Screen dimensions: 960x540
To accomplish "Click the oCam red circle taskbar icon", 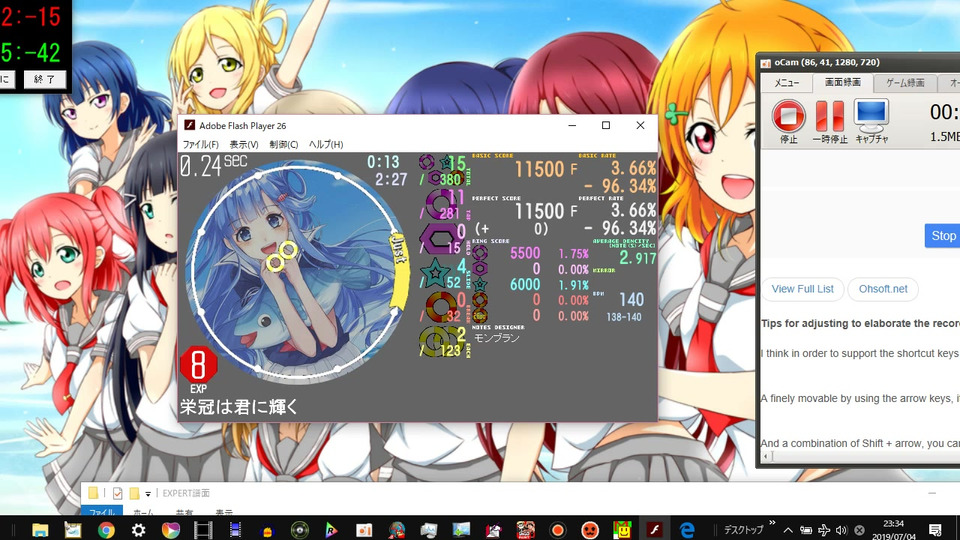I will [x=557, y=530].
